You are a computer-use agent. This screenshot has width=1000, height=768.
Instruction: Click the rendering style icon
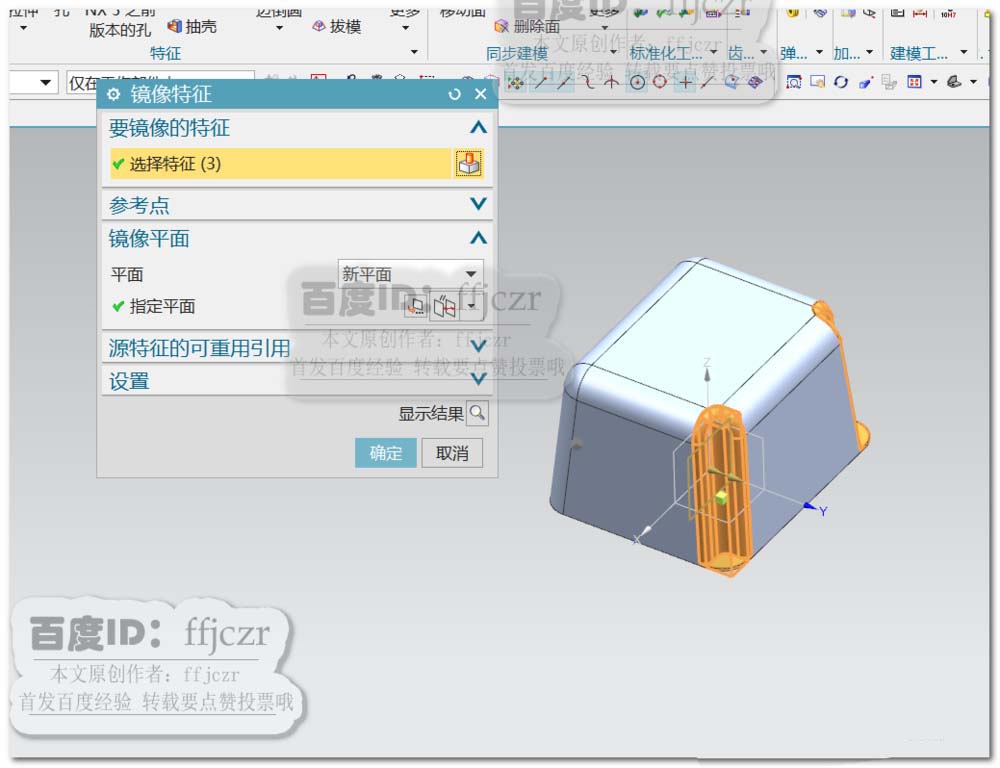pyautogui.click(x=954, y=82)
